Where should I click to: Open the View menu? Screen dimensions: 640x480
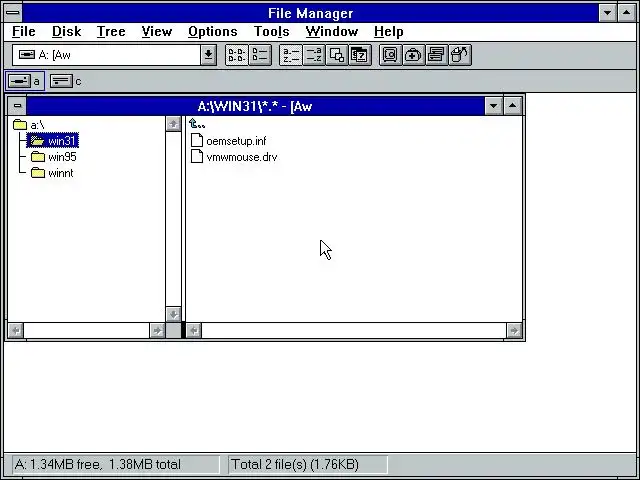click(157, 31)
